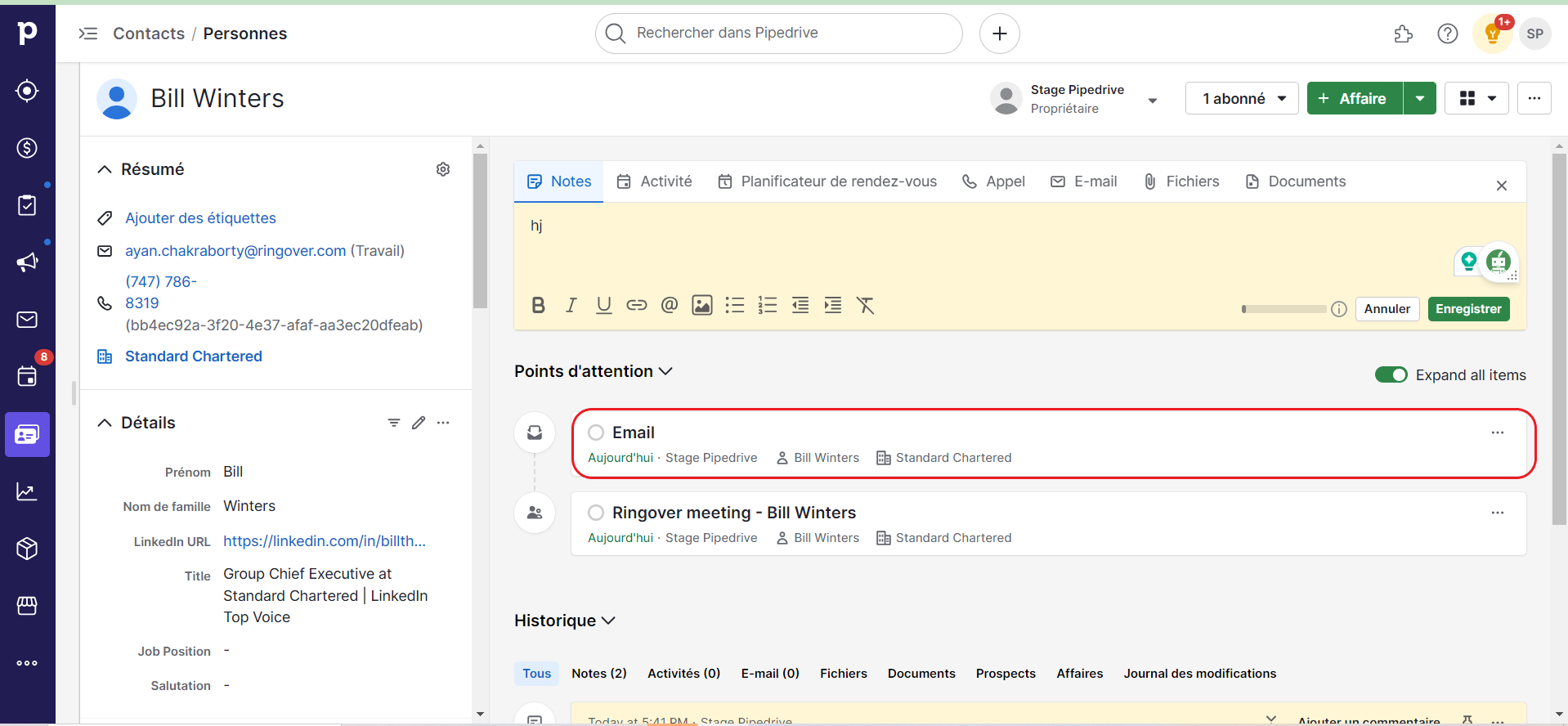Insert an image into the note
Viewport: 1568px width, 726px height.
702,306
